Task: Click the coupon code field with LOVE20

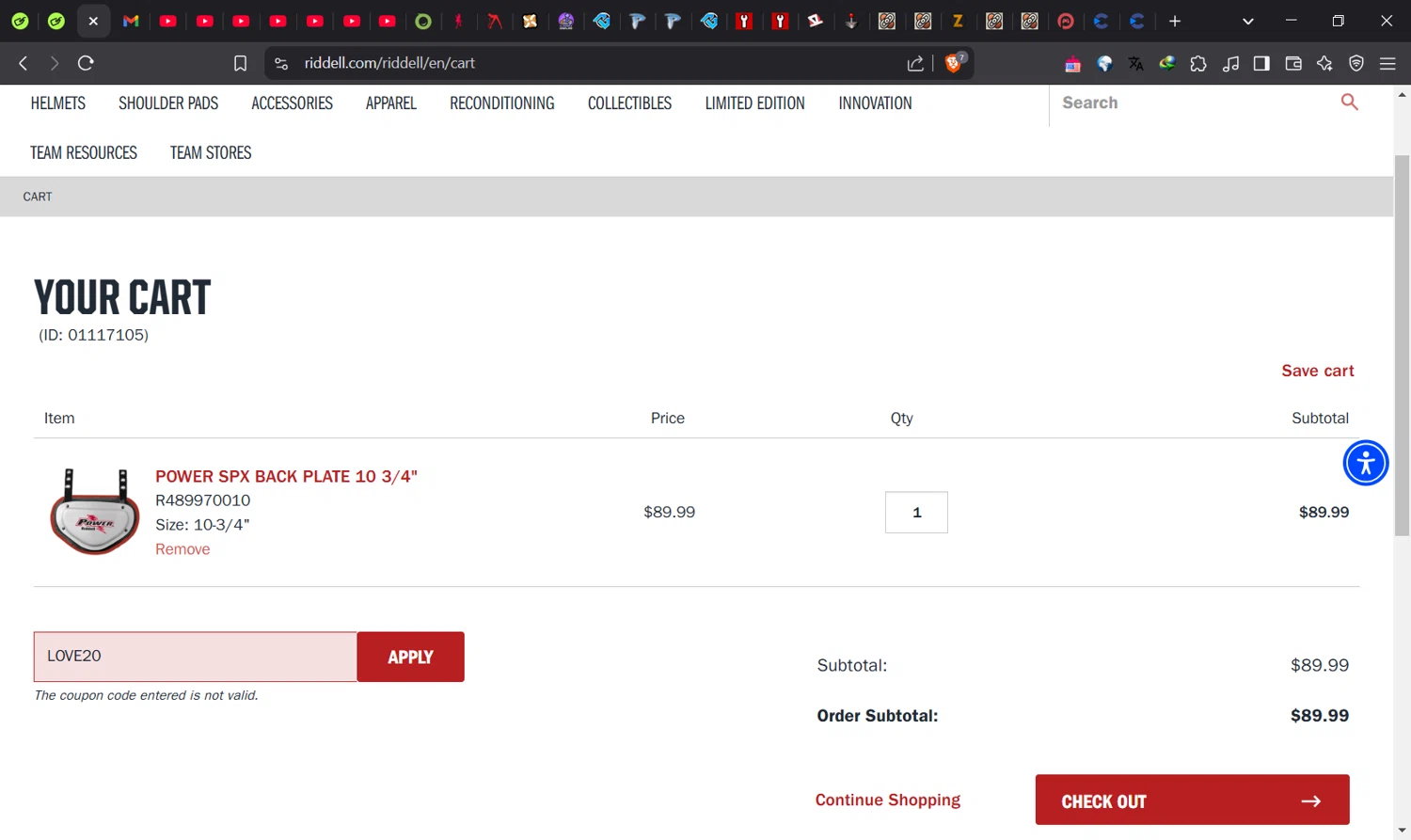Action: tap(196, 657)
